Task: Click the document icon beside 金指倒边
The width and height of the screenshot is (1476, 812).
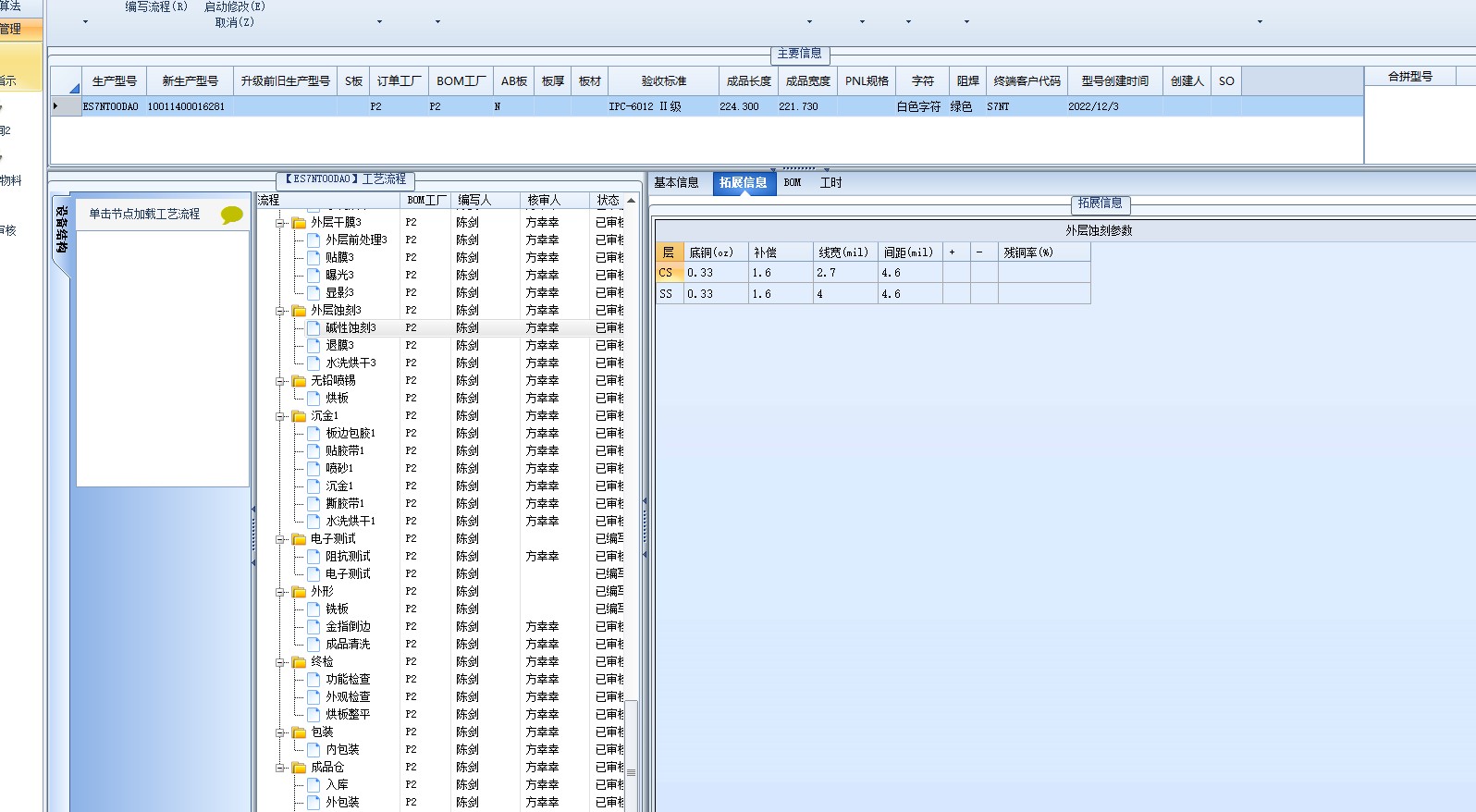Action: point(314,626)
